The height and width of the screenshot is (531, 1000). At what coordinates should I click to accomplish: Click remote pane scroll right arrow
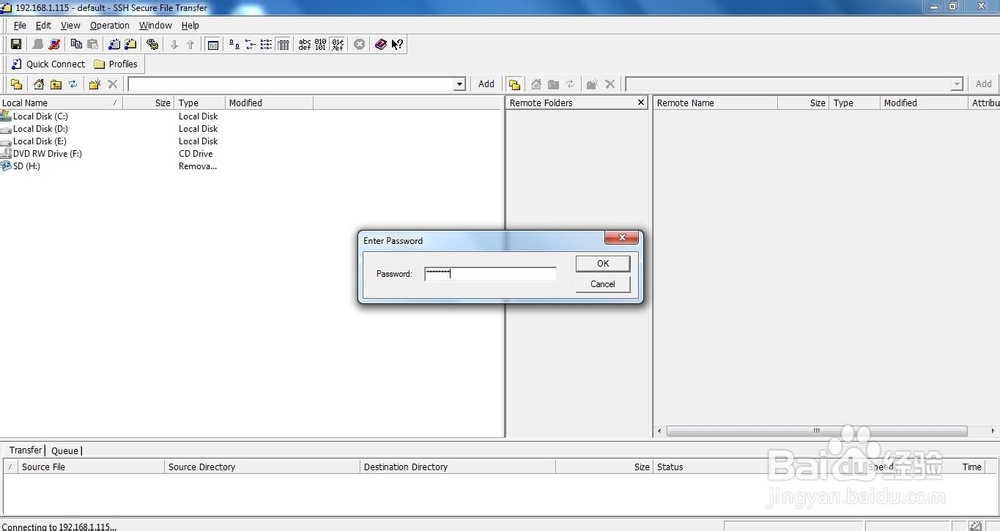[992, 431]
